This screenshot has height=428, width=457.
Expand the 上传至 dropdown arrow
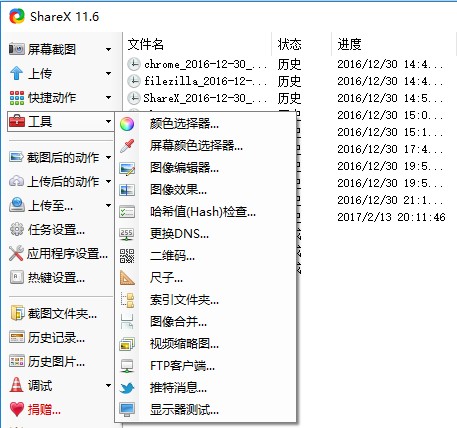[108, 205]
